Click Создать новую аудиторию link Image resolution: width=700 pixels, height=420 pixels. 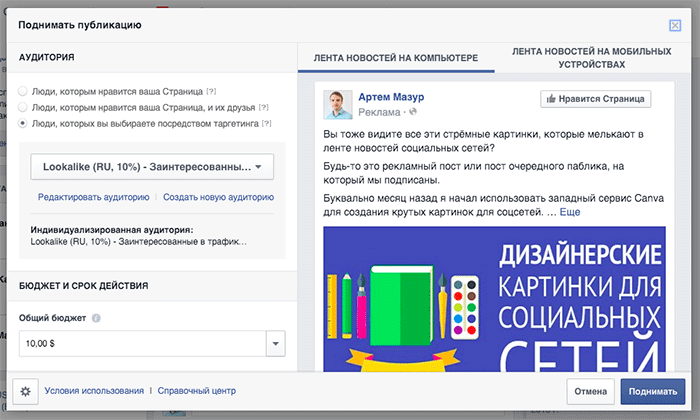[218, 197]
